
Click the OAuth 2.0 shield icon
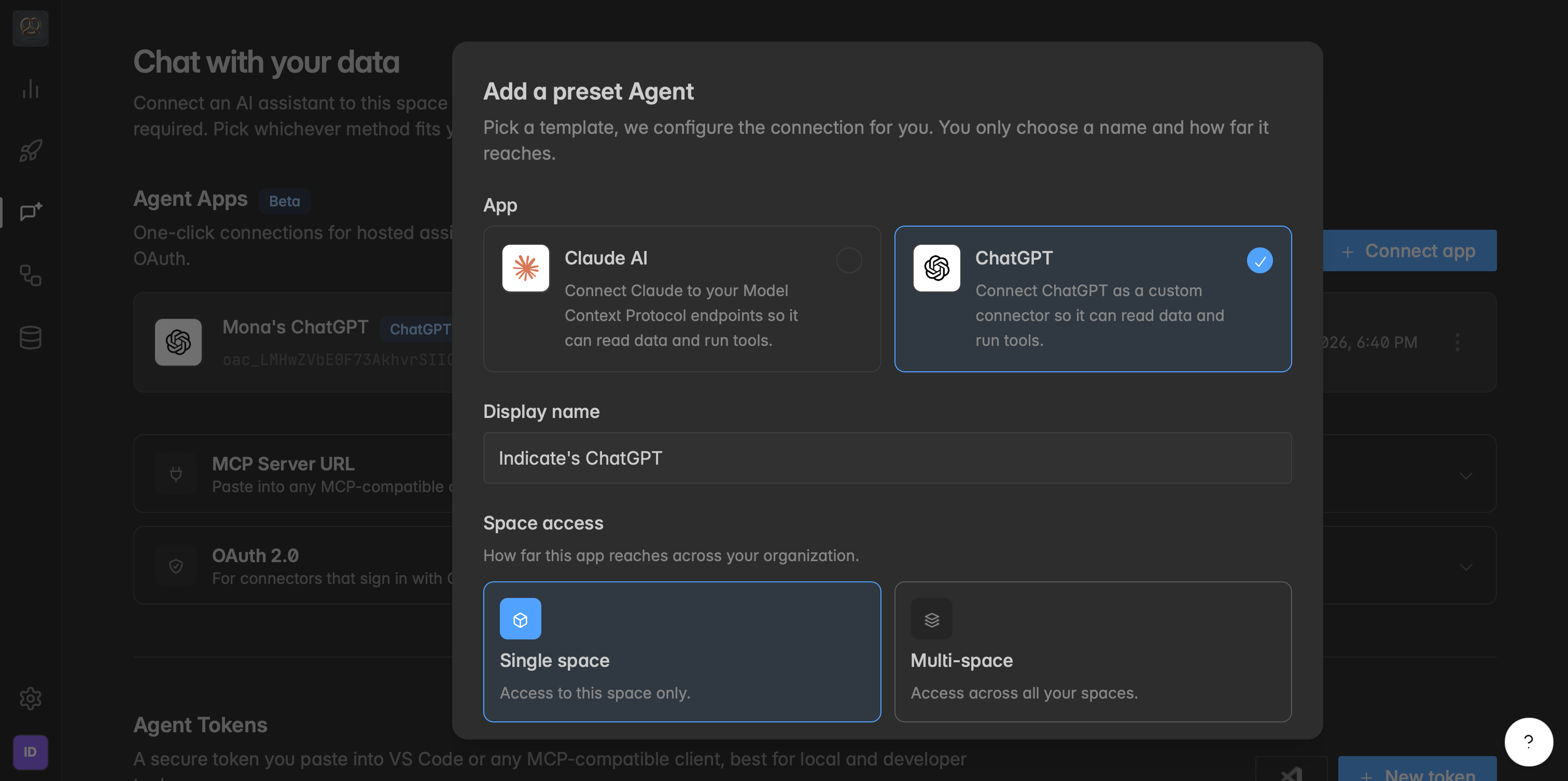tap(176, 565)
